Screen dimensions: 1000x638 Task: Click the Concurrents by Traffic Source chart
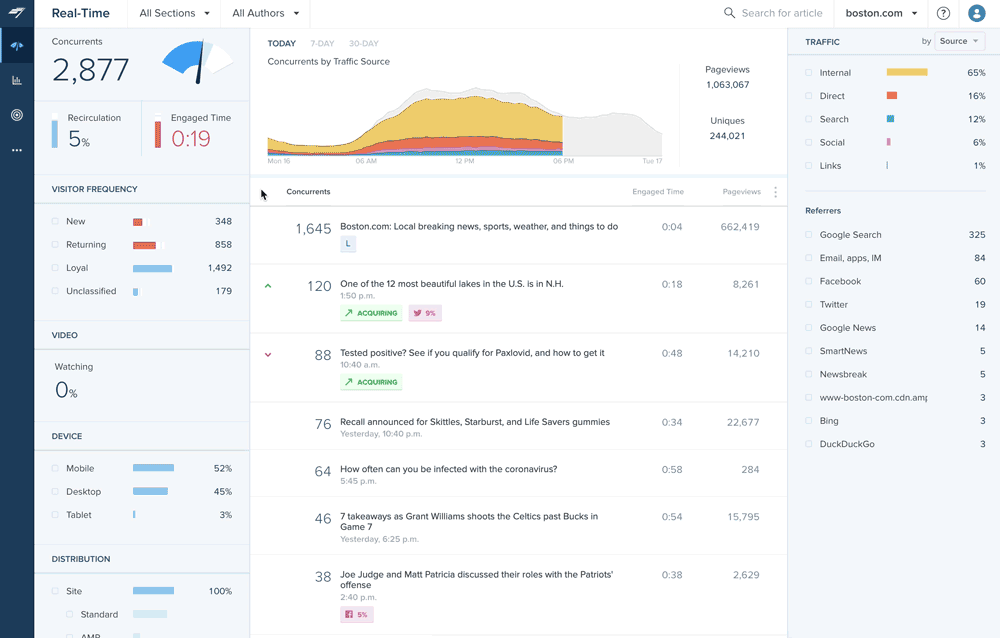click(464, 122)
